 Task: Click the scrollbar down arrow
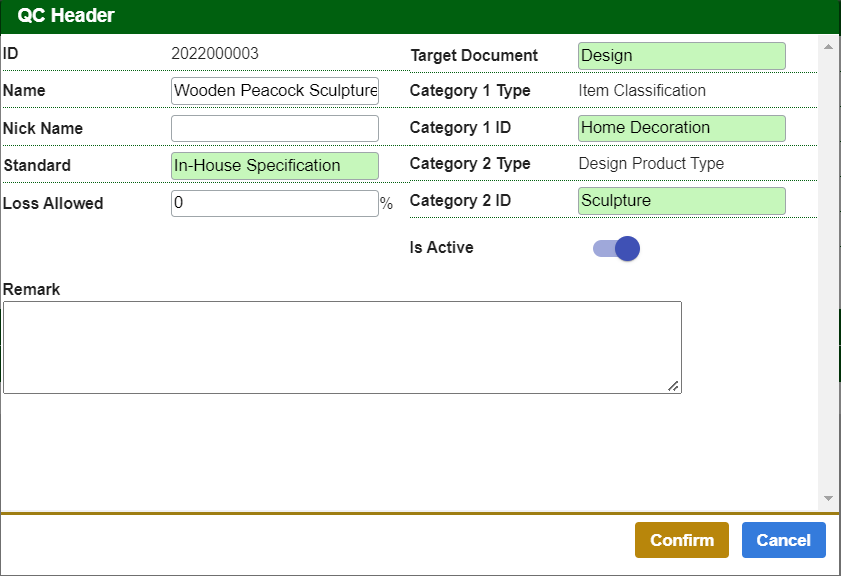click(x=828, y=497)
